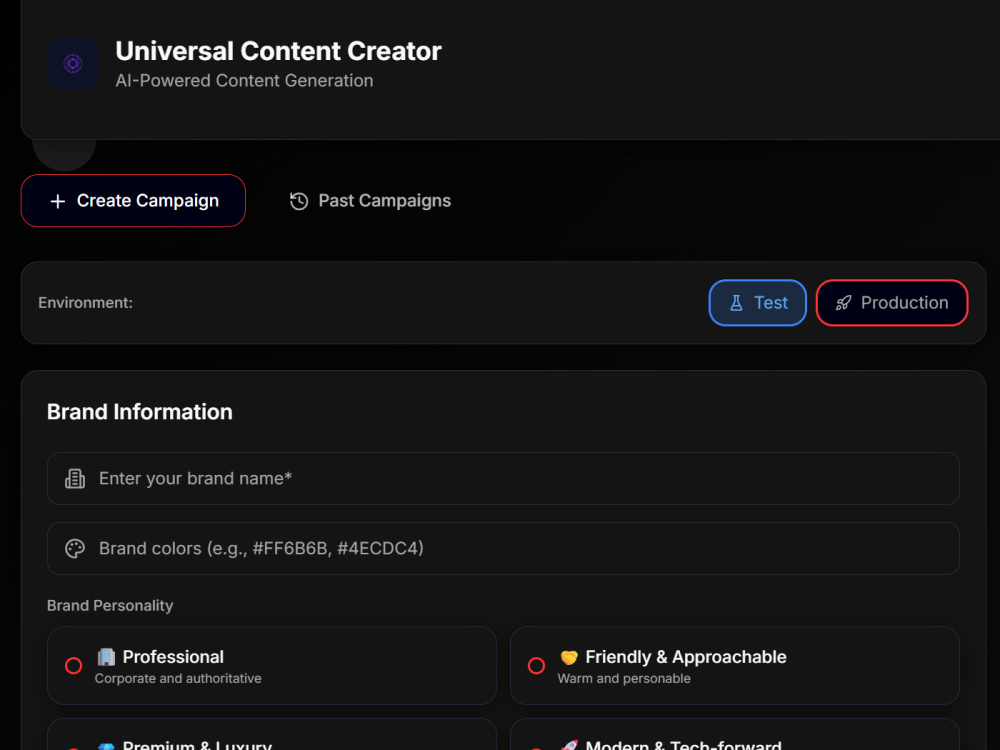Click the Brand Information heading

140,412
